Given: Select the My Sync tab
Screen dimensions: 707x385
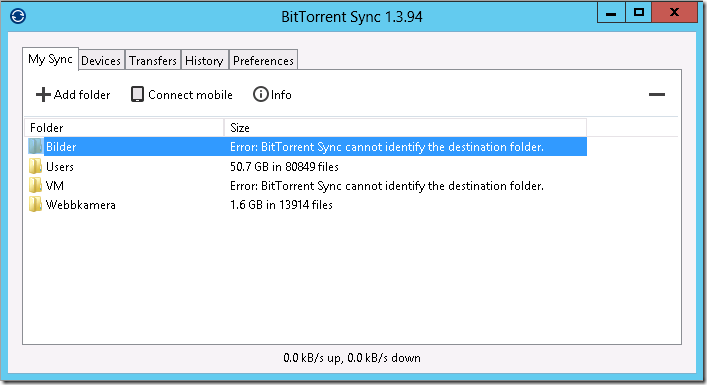Looking at the screenshot, I should coord(50,59).
